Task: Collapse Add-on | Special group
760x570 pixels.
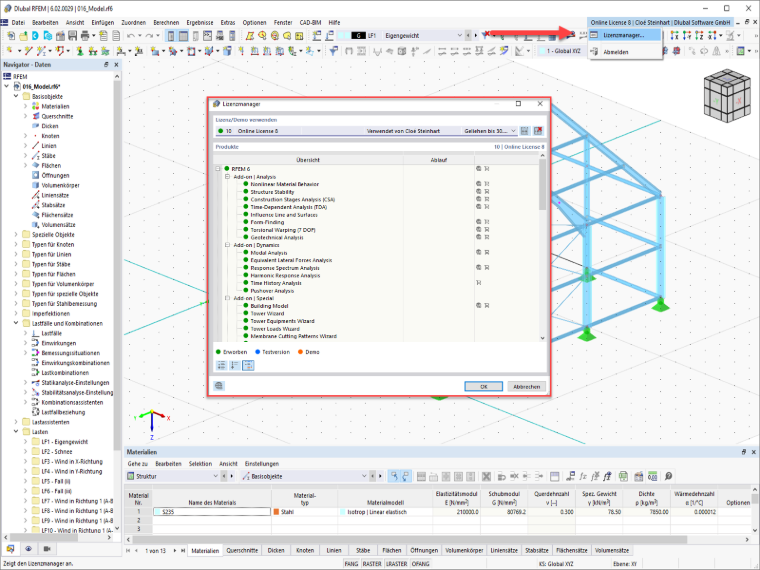Action: [227, 298]
